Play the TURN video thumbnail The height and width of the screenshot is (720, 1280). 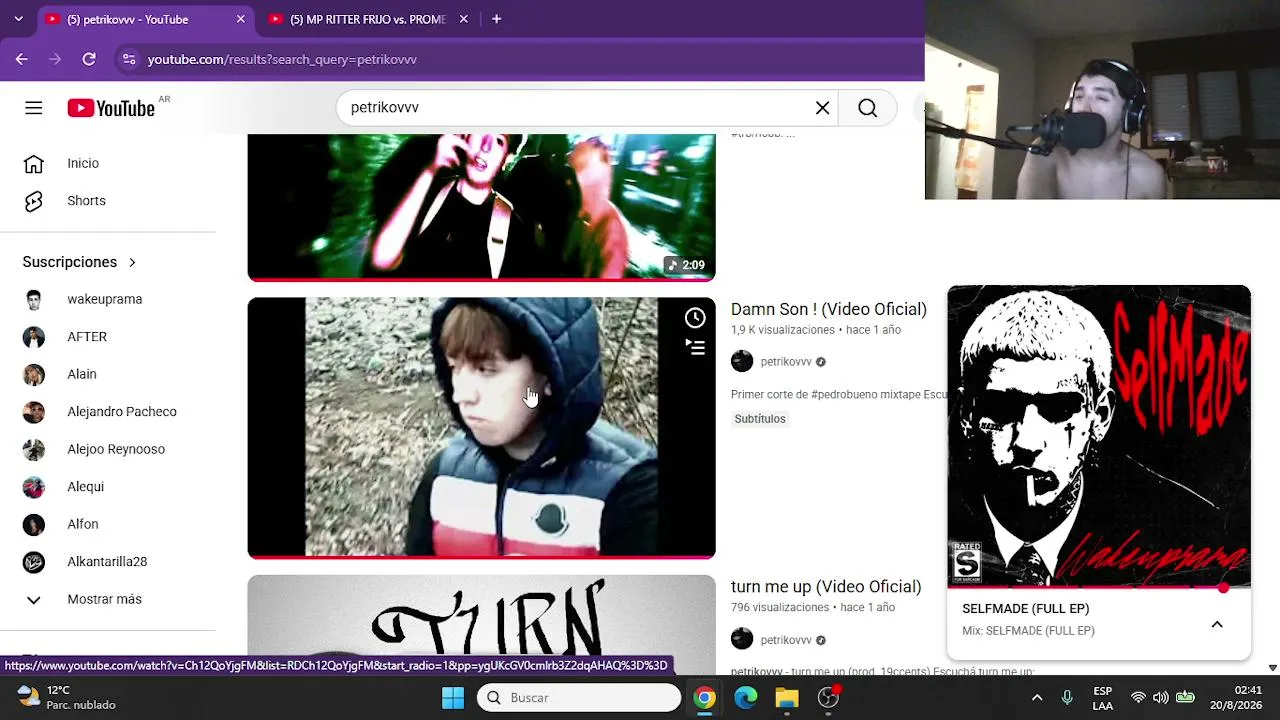pyautogui.click(x=481, y=625)
